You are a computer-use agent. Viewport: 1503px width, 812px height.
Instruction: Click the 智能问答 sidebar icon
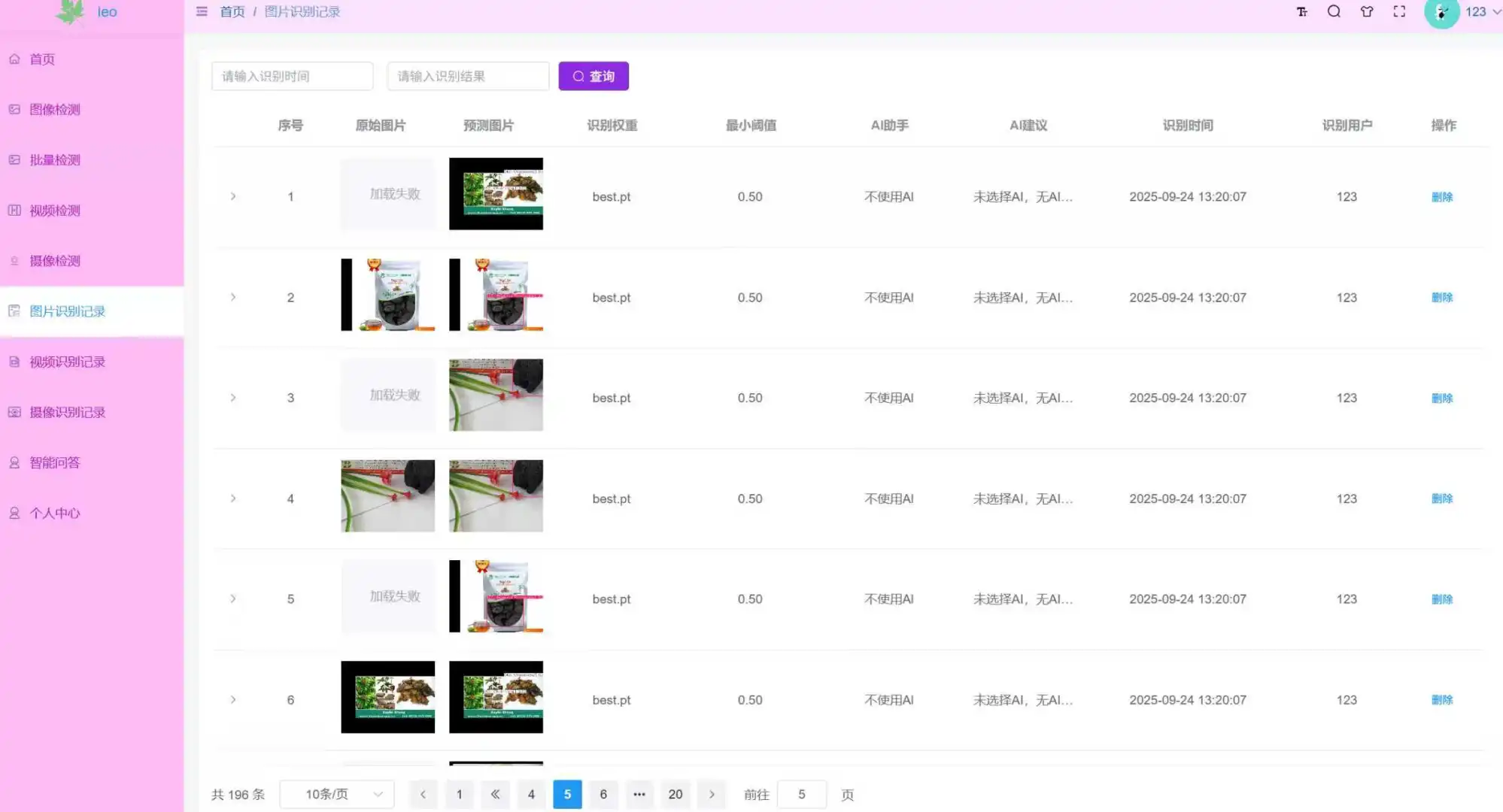point(14,462)
